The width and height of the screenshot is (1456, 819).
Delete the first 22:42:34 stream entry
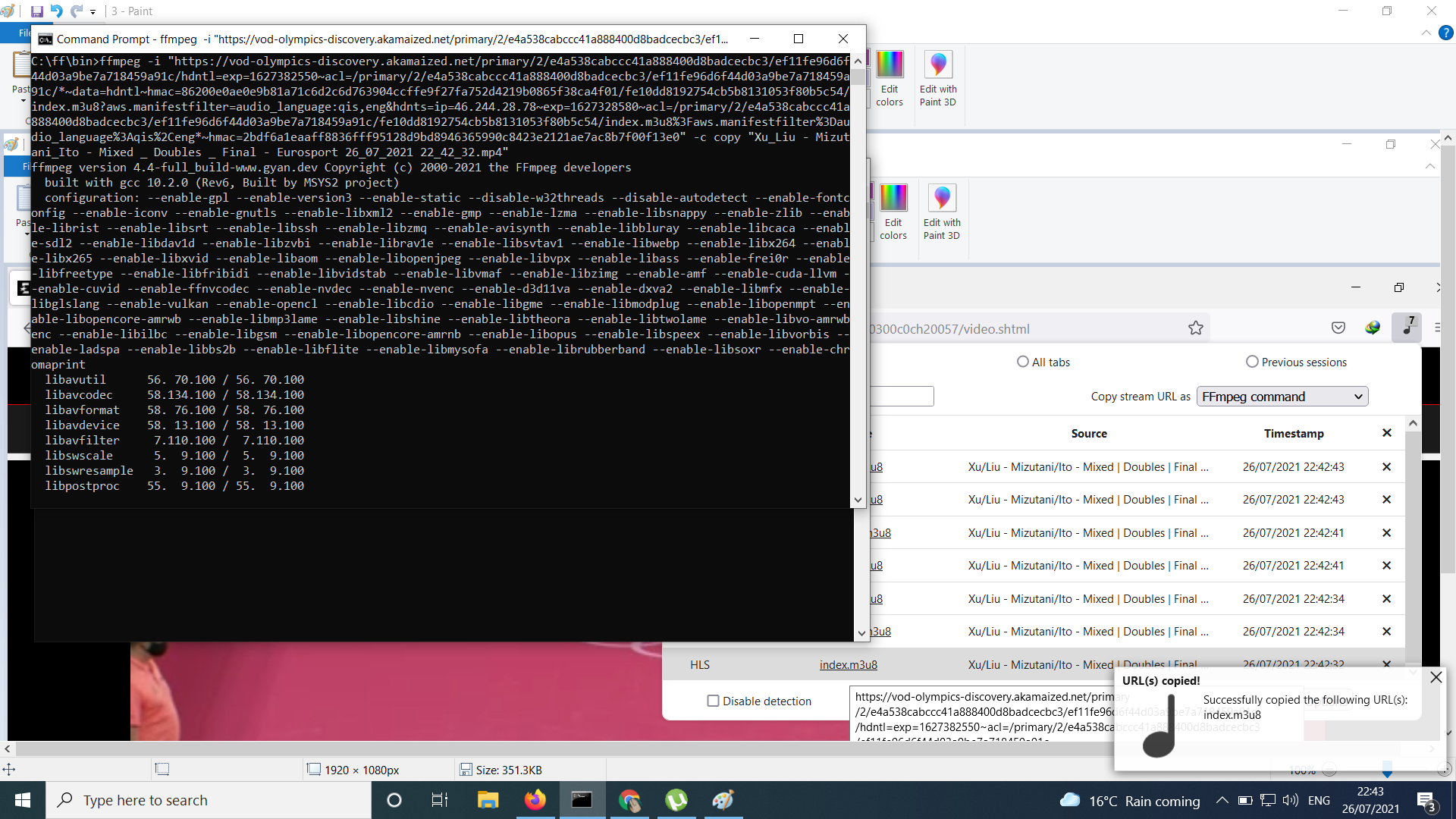point(1387,599)
